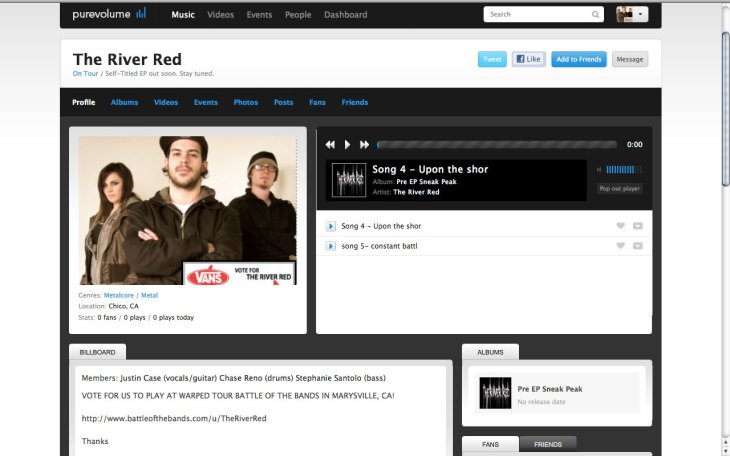The width and height of the screenshot is (730, 456).
Task: Select the FANS panel tab
Action: (x=490, y=444)
